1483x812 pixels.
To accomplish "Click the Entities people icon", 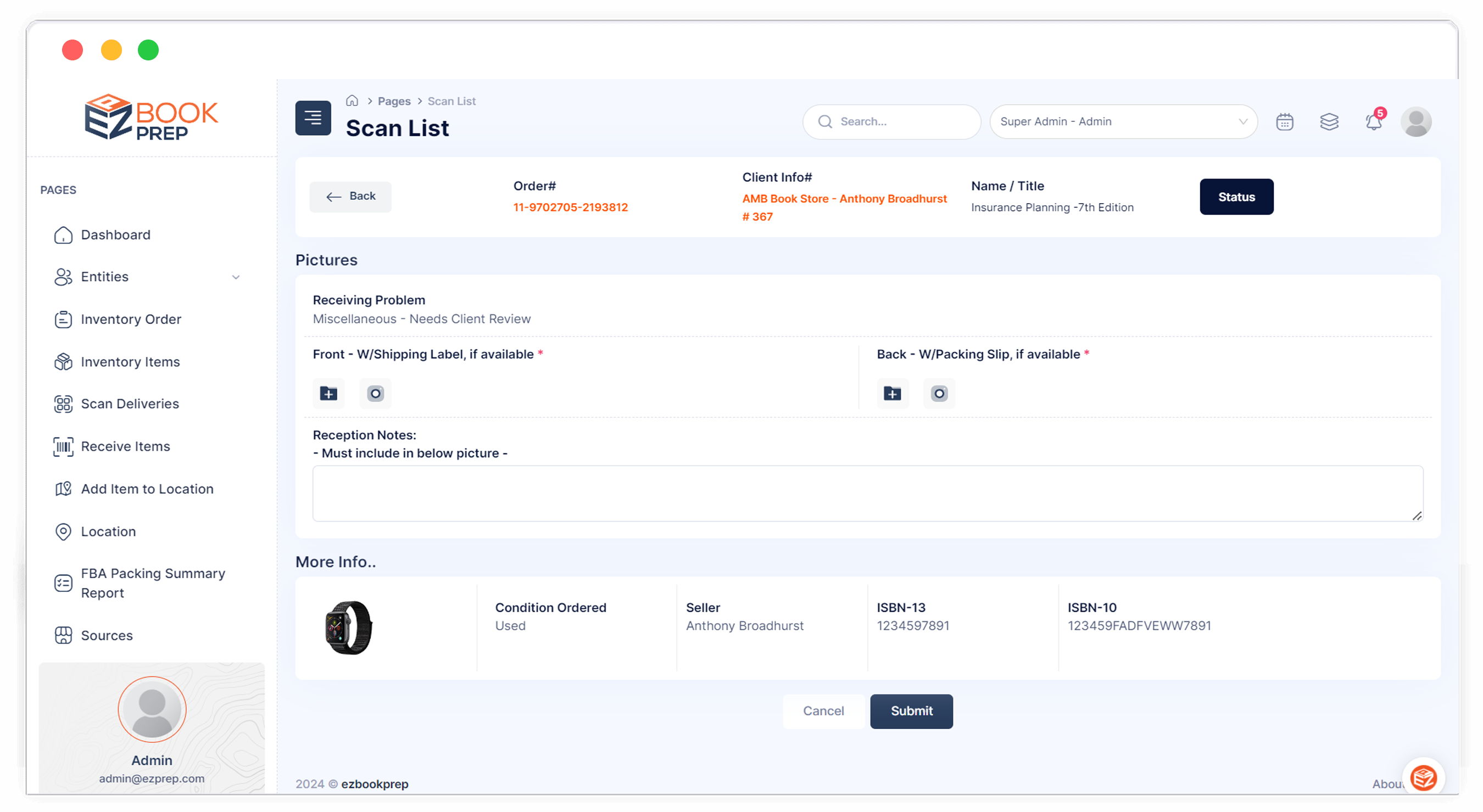I will 63,277.
